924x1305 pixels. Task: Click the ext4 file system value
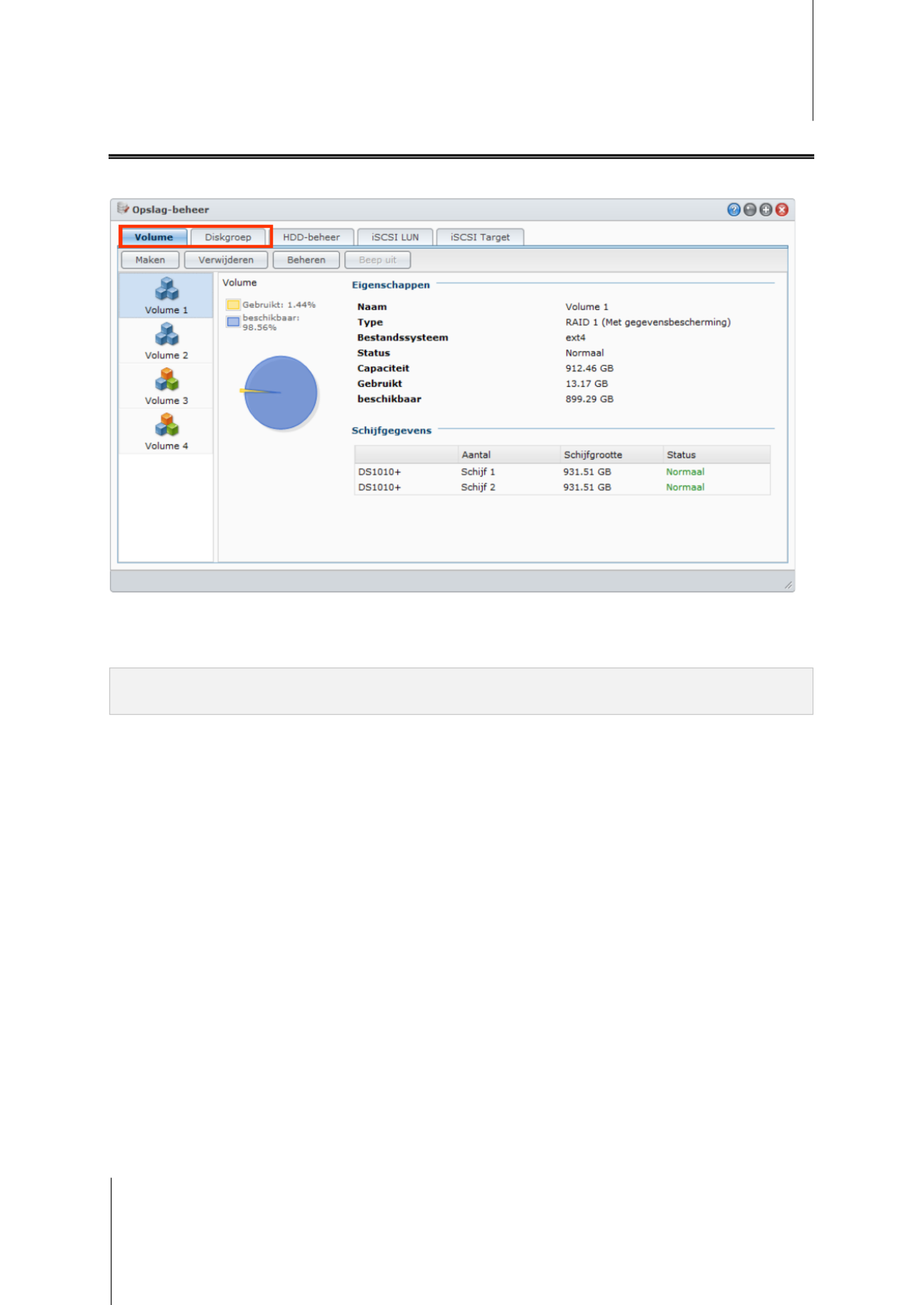[x=575, y=338]
